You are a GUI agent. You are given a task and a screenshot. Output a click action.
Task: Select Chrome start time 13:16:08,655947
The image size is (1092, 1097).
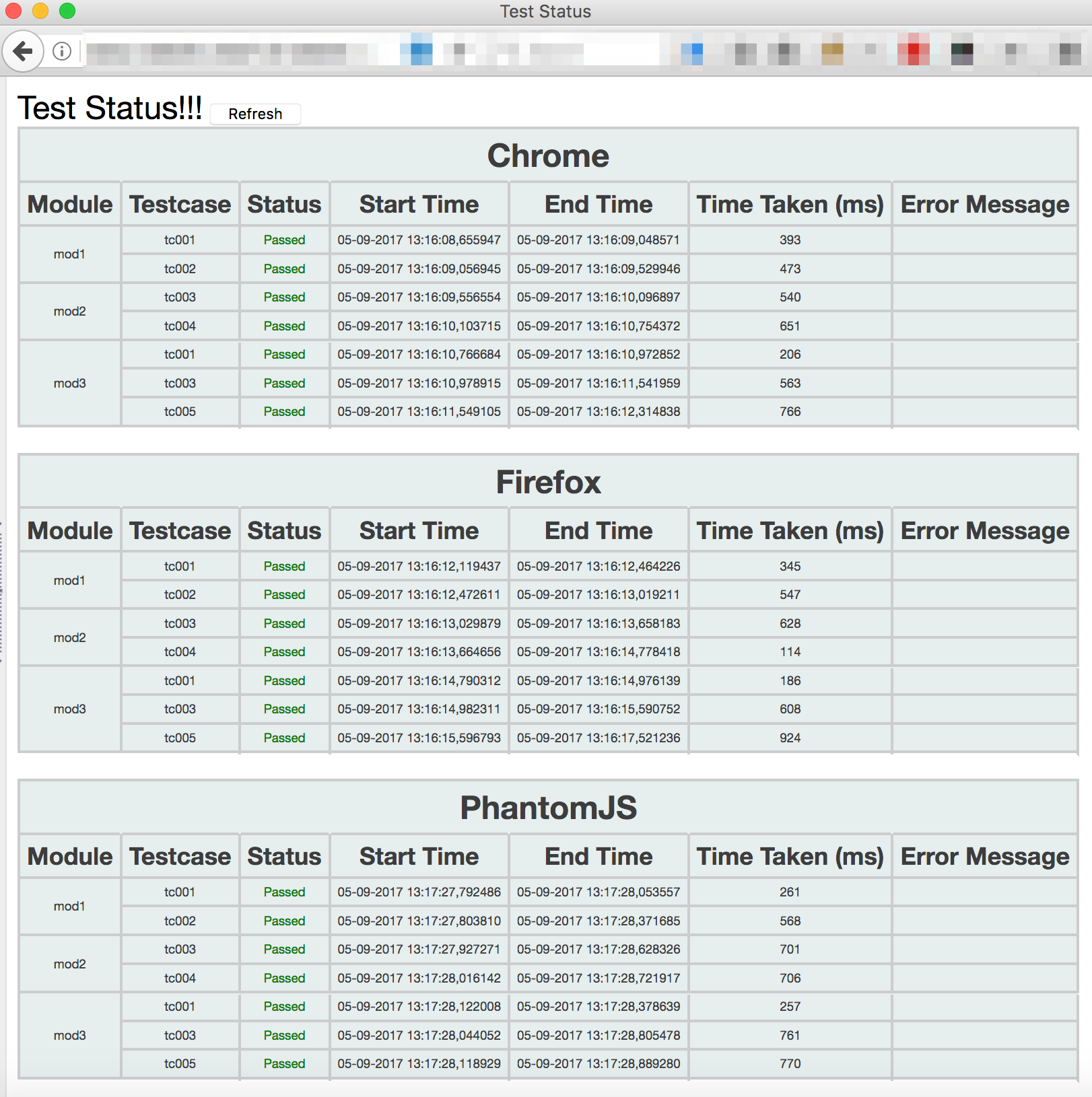pos(419,240)
